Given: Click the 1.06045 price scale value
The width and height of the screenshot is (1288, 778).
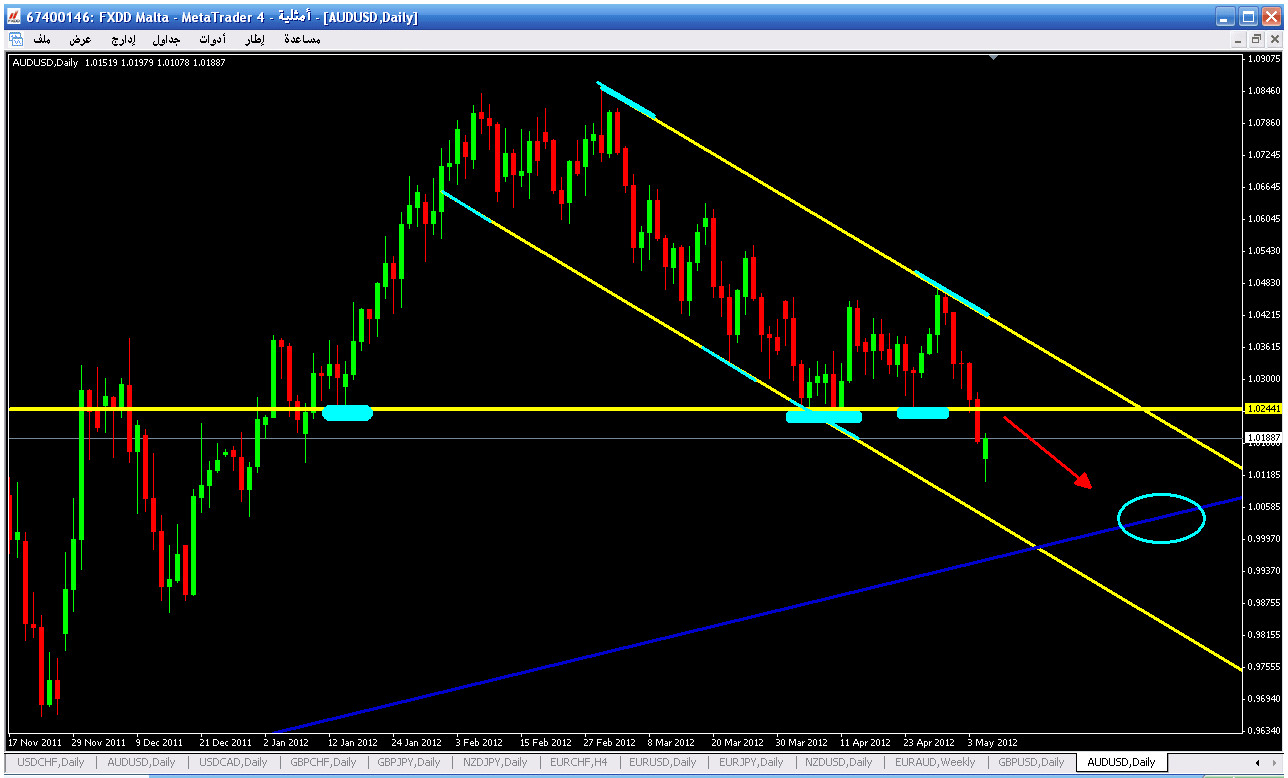Looking at the screenshot, I should pos(1263,219).
